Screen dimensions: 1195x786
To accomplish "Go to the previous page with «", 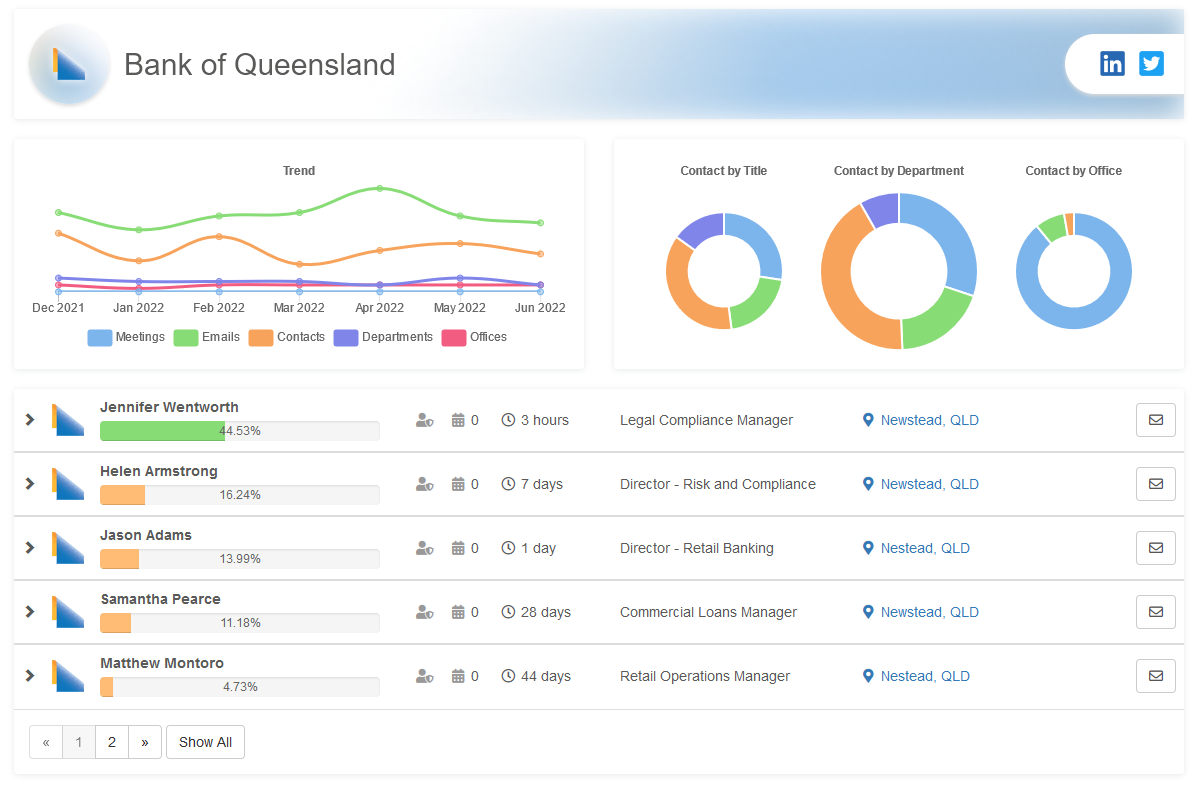I will [x=46, y=742].
